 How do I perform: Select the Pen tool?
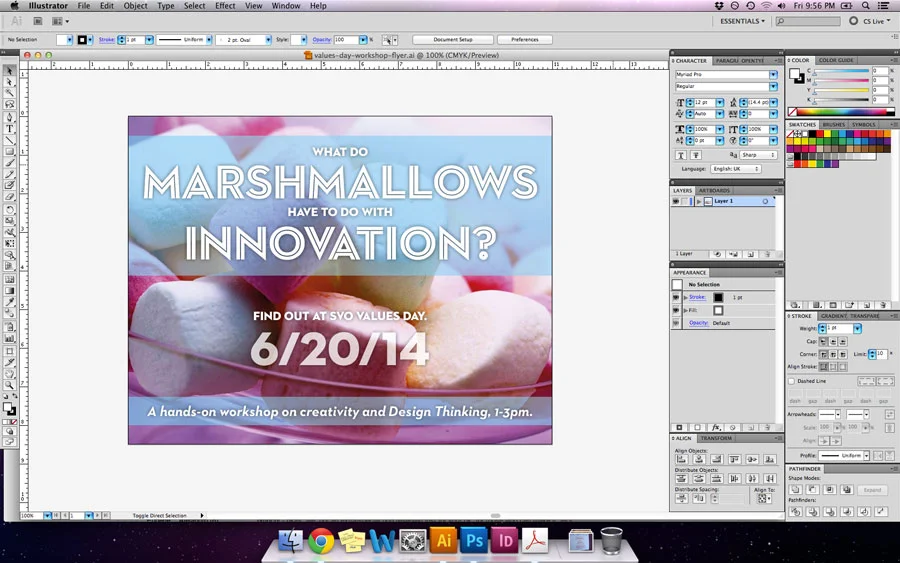(x=9, y=117)
